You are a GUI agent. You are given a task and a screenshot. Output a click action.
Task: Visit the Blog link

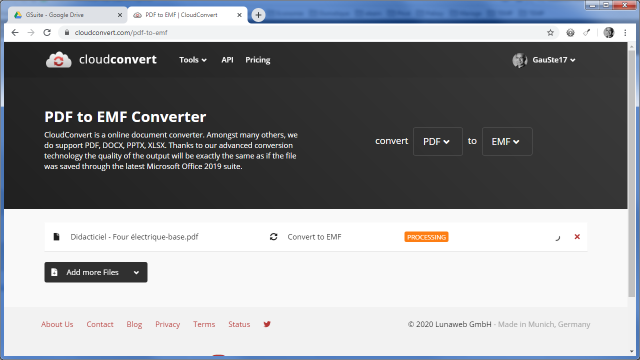(x=134, y=324)
